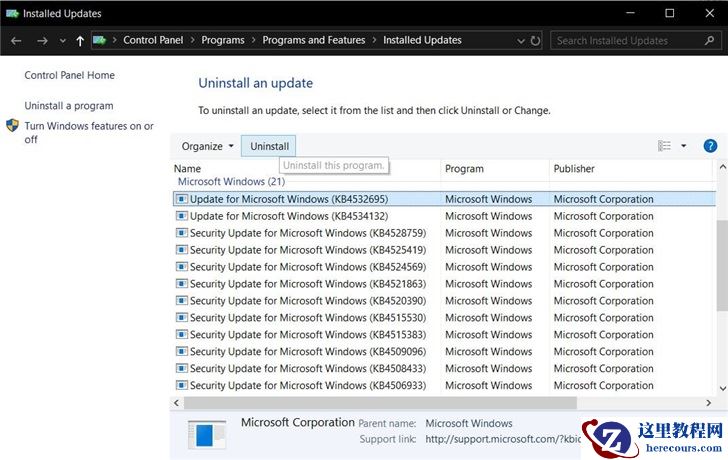This screenshot has height=460, width=728.
Task: Click the details pane update thumbnail
Action: [x=207, y=435]
